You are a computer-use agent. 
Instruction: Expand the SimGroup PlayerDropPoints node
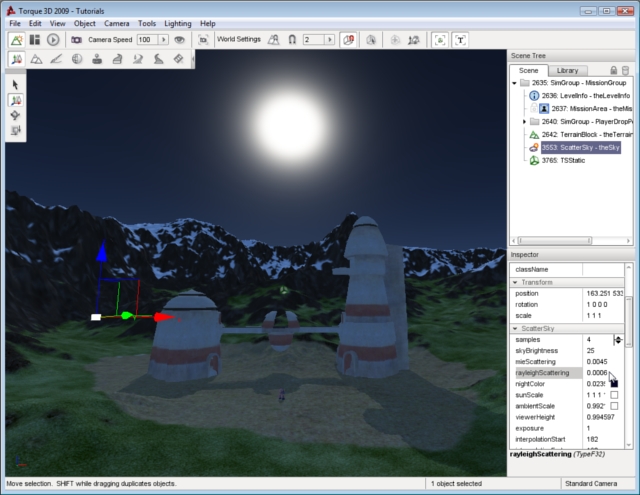[524, 121]
